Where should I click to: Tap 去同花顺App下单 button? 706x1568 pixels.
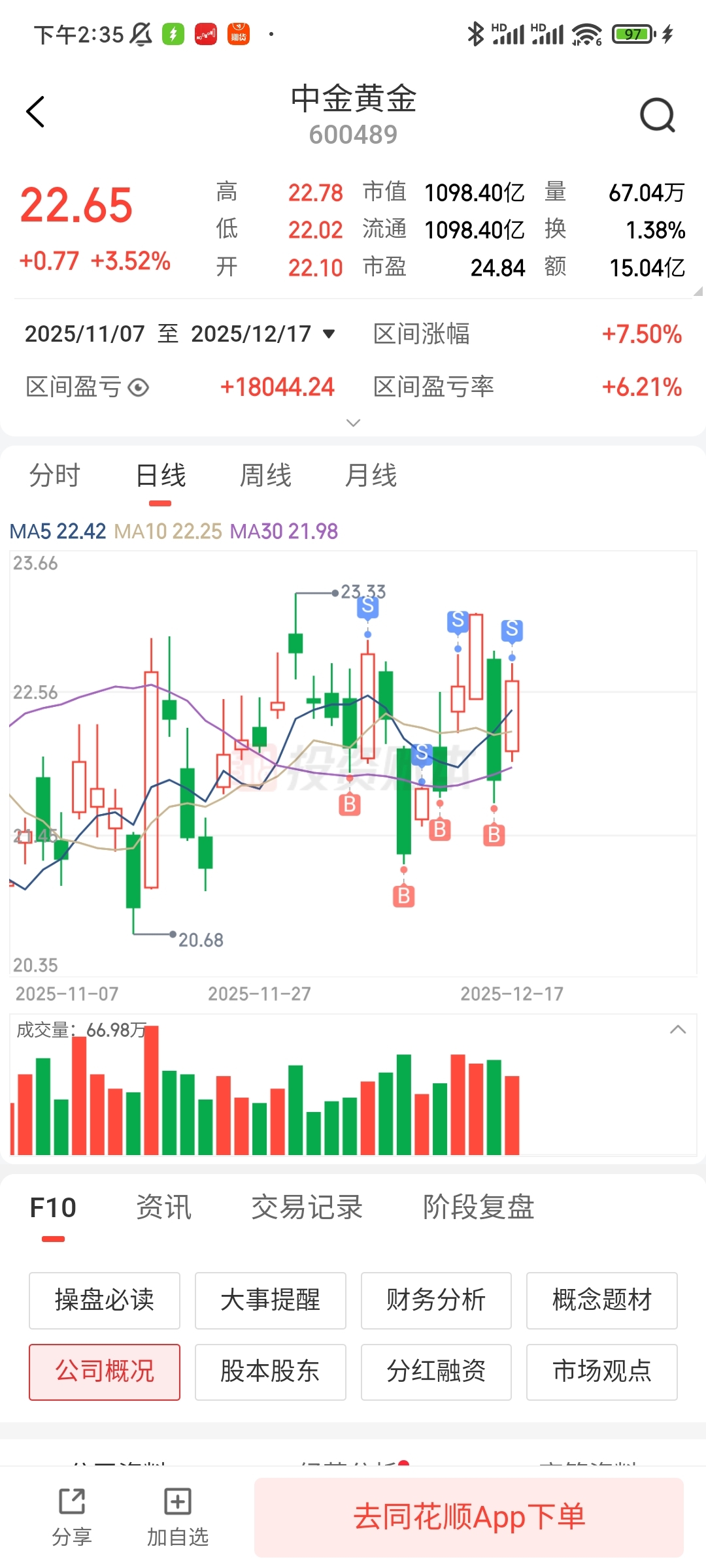pyautogui.click(x=469, y=1517)
